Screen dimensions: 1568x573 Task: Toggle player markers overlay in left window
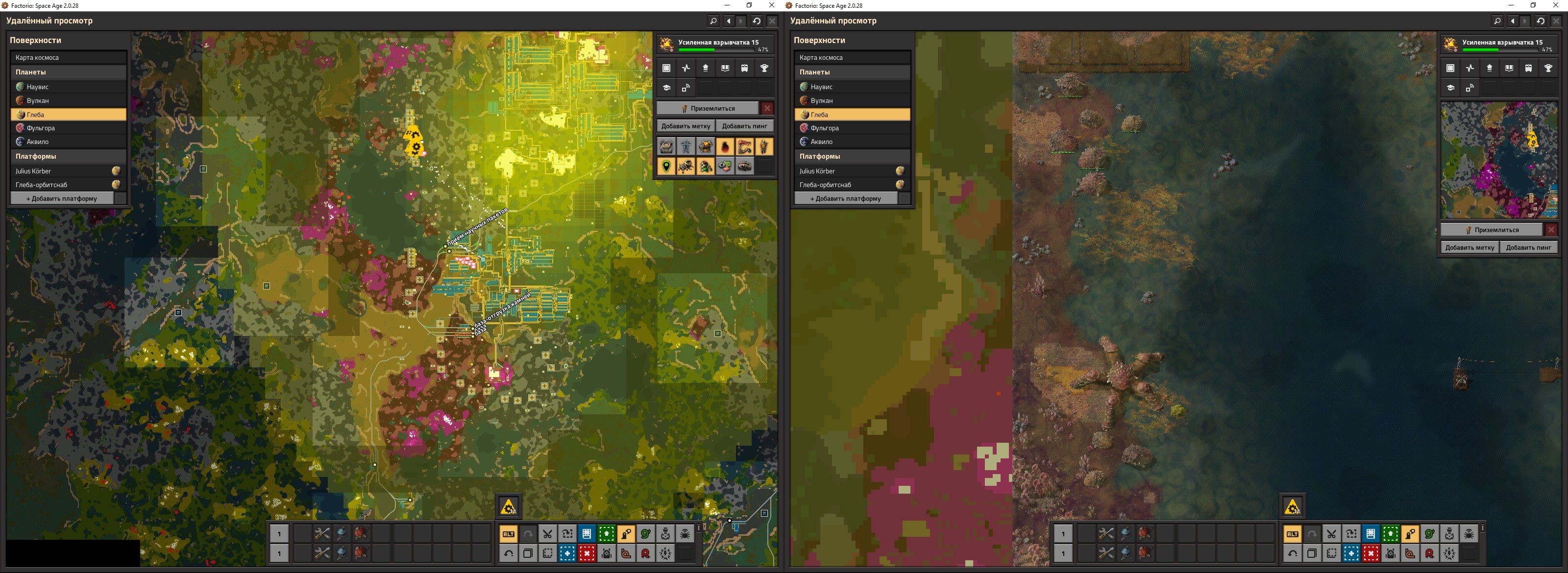pyautogui.click(x=764, y=146)
